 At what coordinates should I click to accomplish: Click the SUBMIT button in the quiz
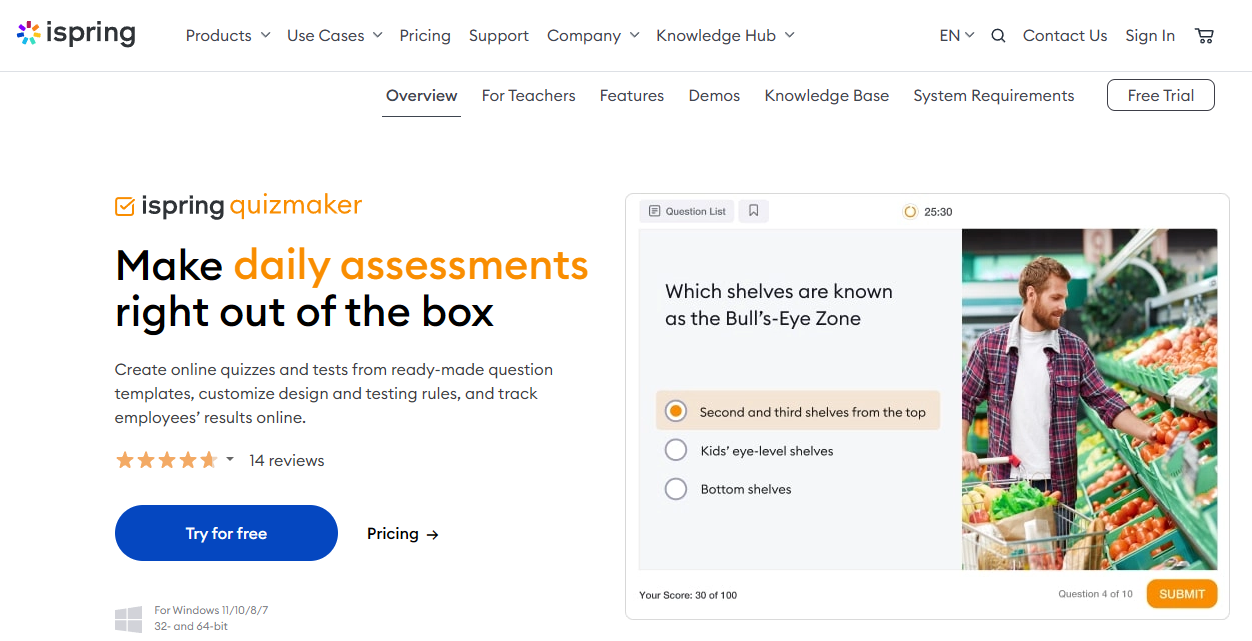(x=1182, y=593)
